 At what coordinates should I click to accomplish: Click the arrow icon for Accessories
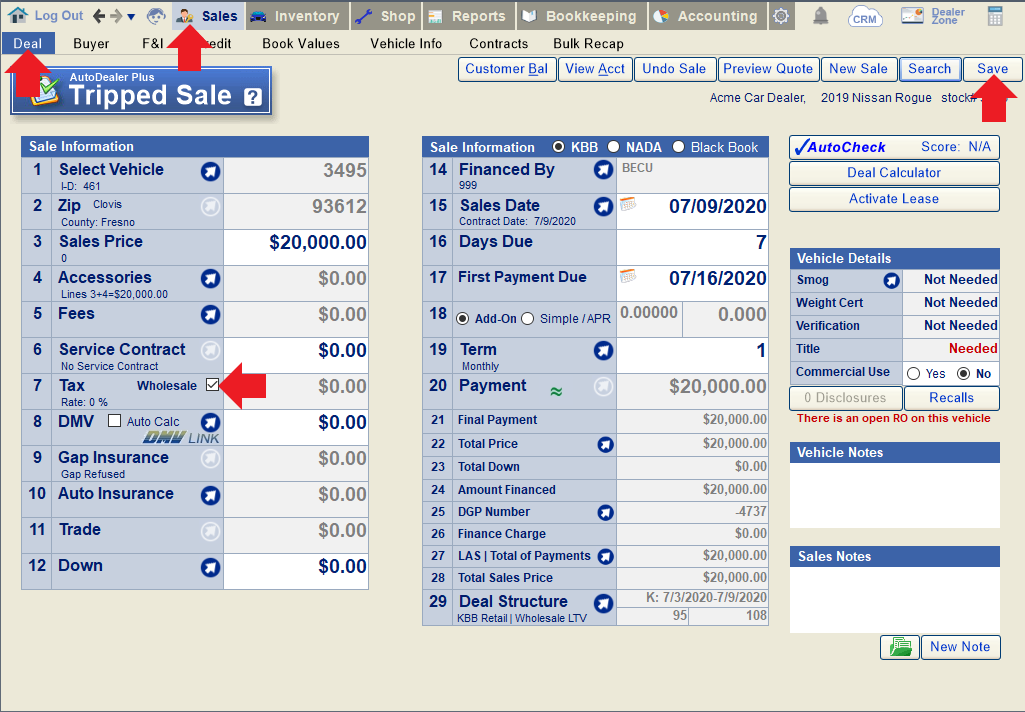pyautogui.click(x=210, y=279)
